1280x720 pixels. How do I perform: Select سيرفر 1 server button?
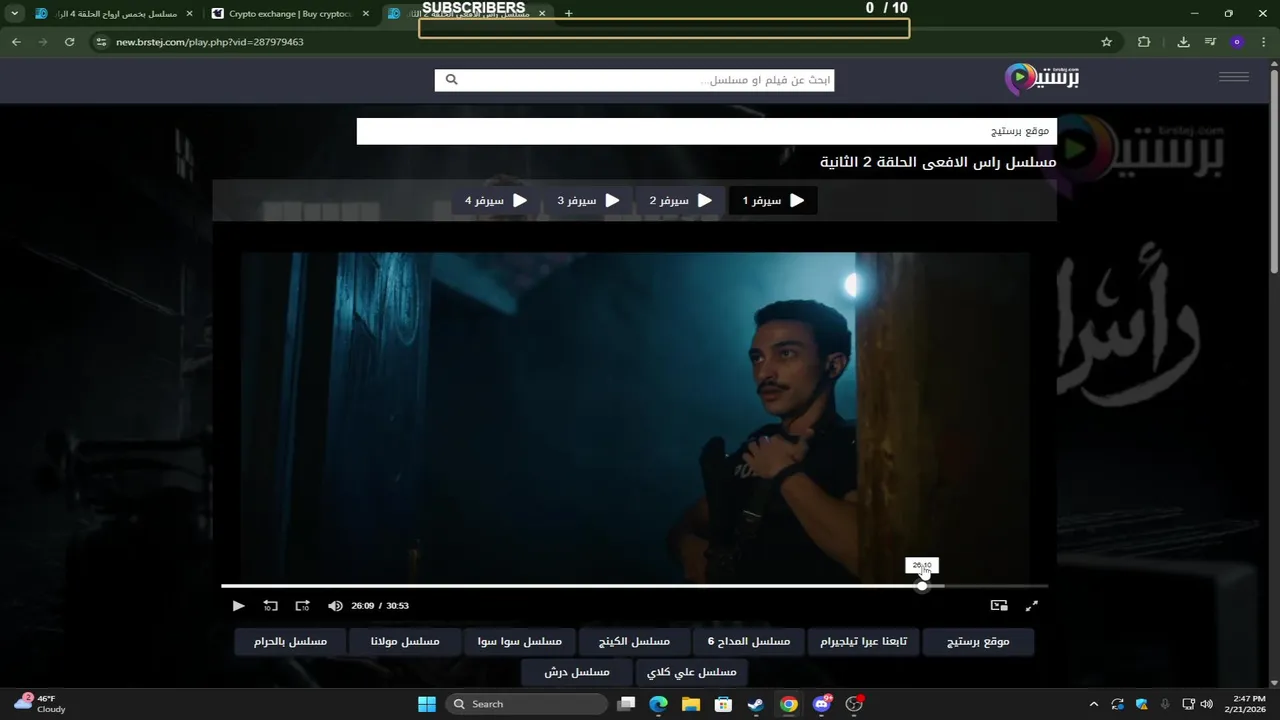click(773, 200)
